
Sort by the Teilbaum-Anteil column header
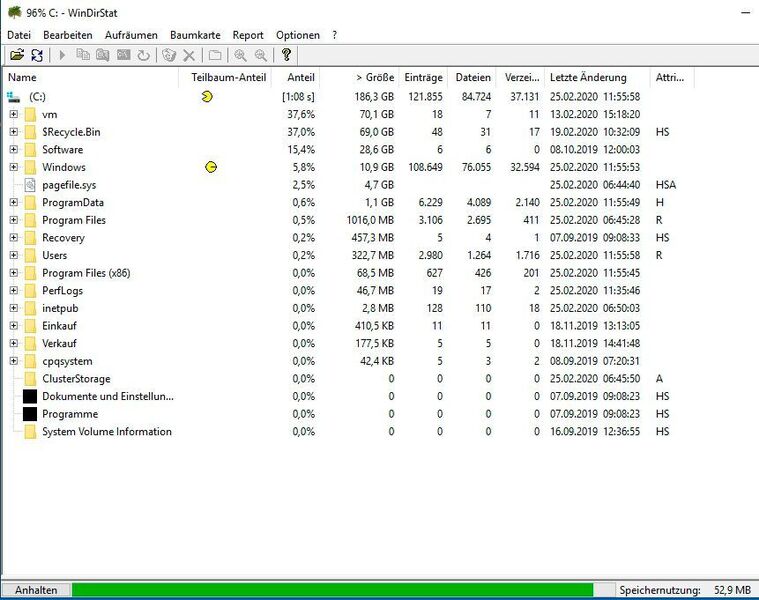coord(225,77)
